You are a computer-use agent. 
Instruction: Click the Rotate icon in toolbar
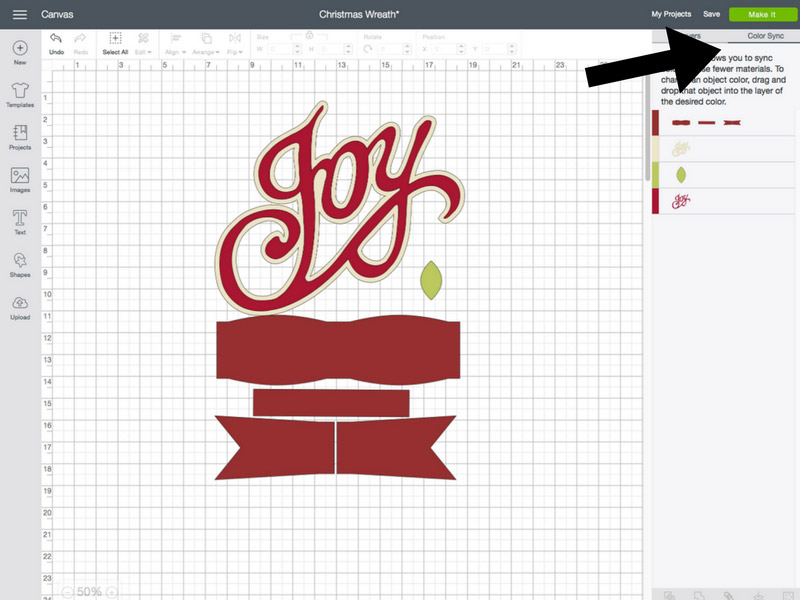368,49
